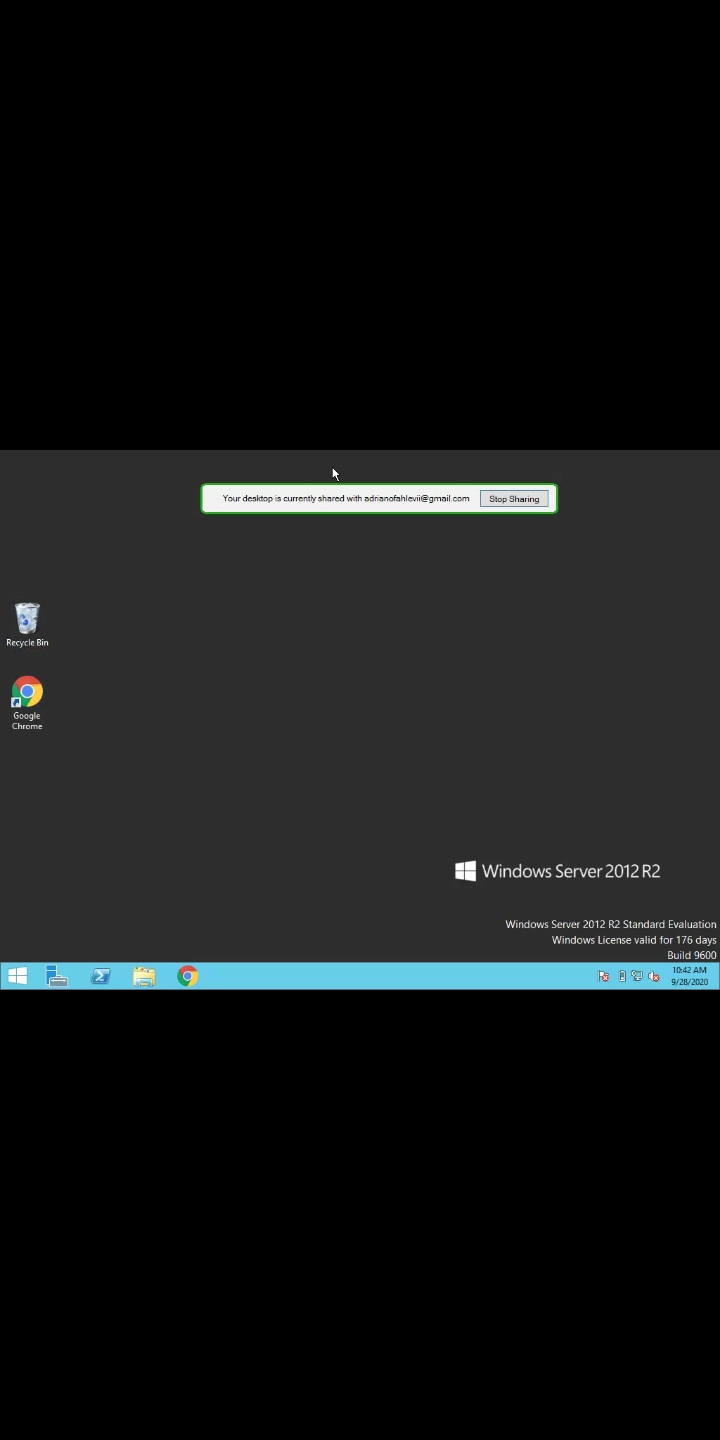Open Action Center flag tray icon

pos(604,977)
